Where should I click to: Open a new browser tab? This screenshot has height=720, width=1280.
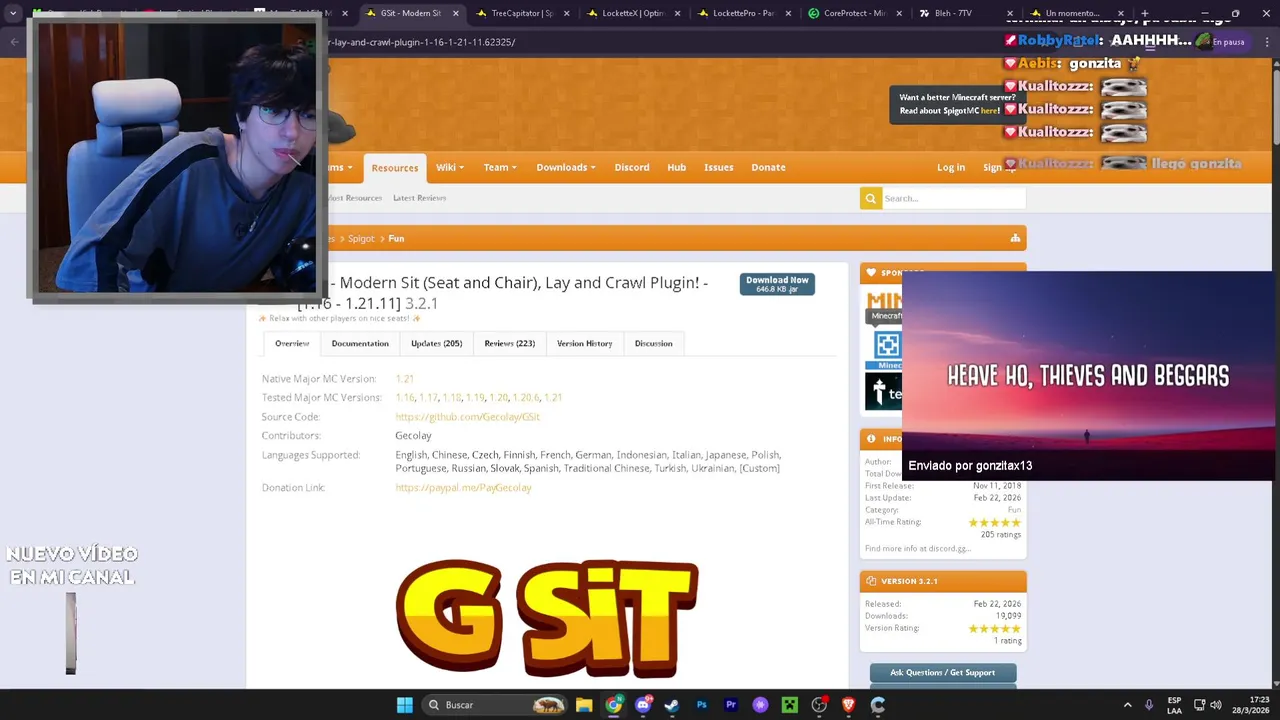click(x=1147, y=13)
